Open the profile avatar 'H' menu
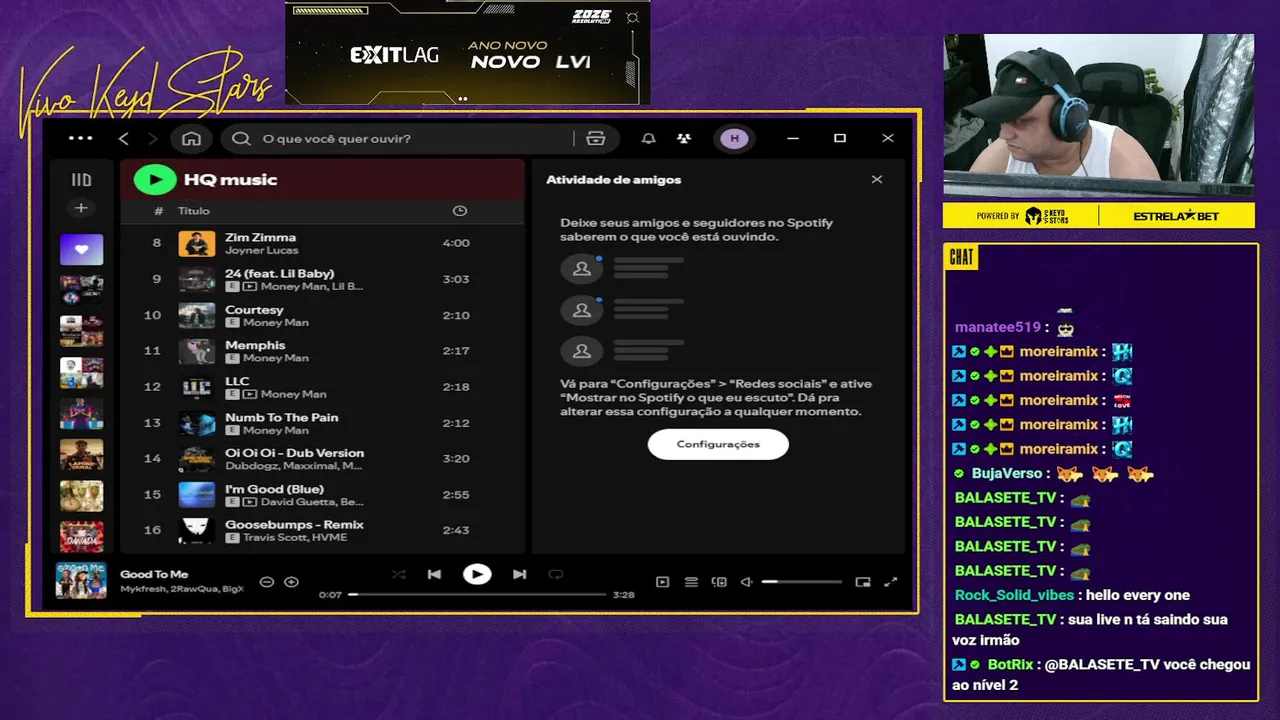Viewport: 1280px width, 720px height. tap(735, 138)
